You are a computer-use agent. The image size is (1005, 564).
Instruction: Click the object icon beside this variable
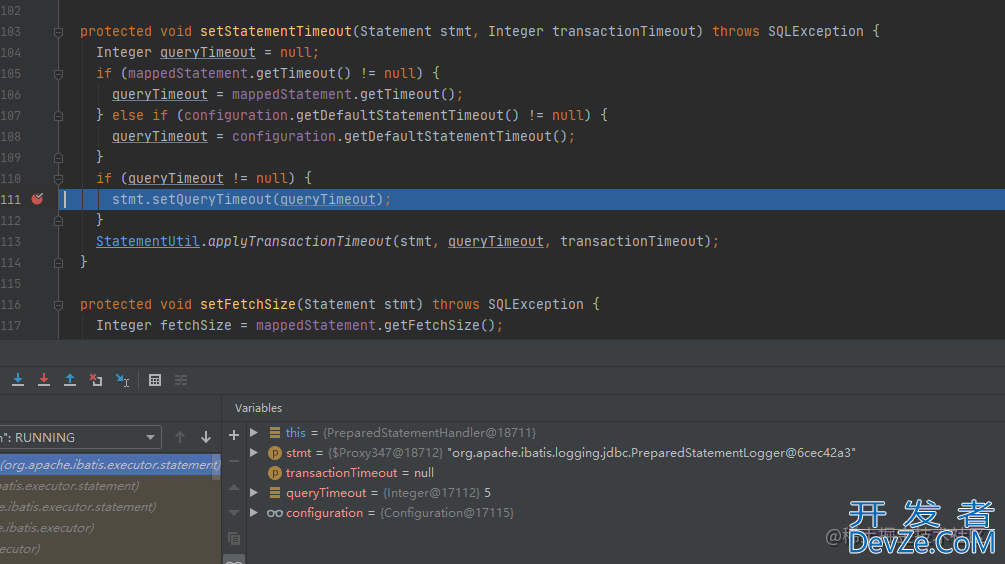pos(274,433)
